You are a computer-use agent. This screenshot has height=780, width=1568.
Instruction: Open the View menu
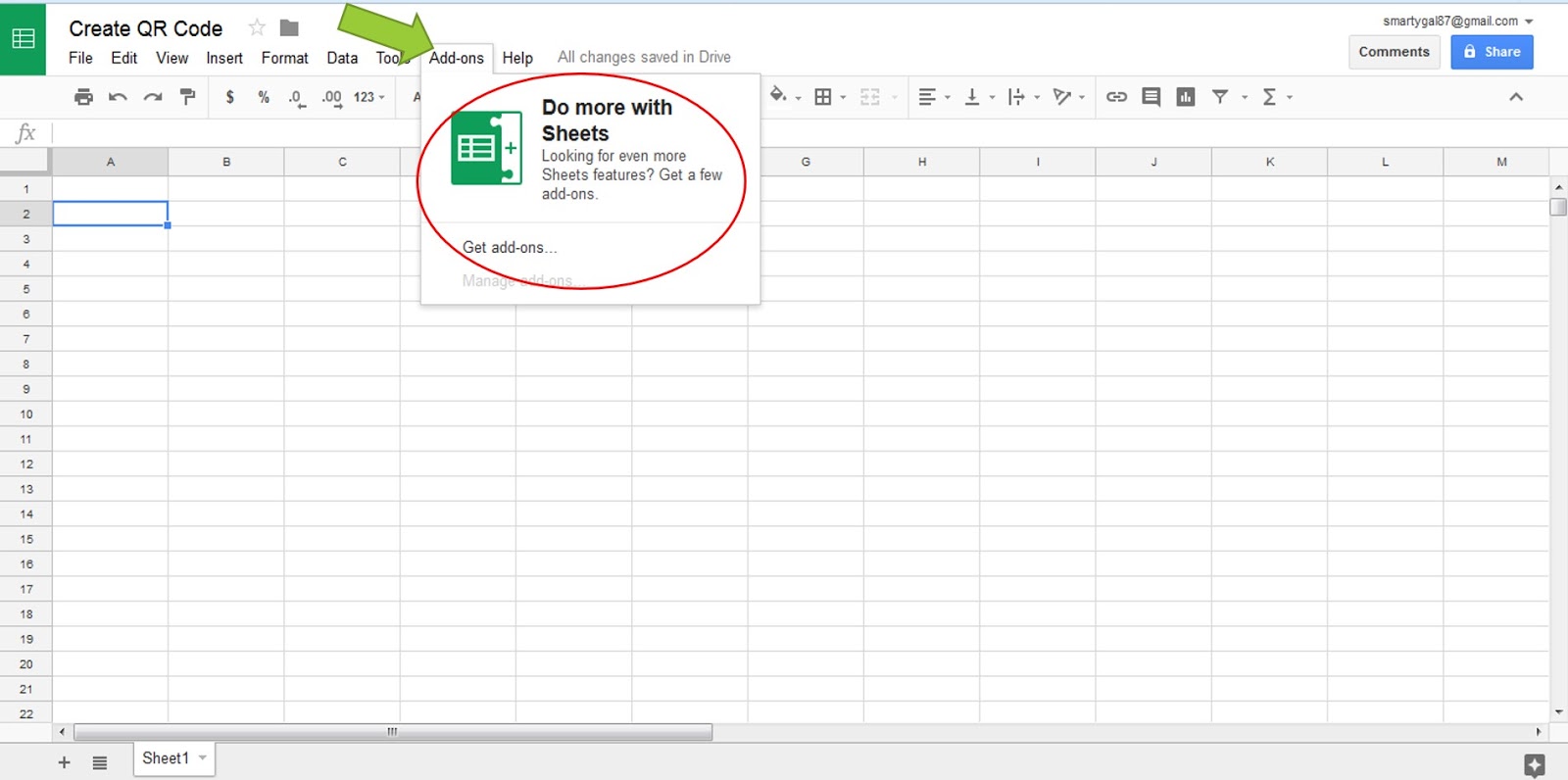(x=171, y=58)
